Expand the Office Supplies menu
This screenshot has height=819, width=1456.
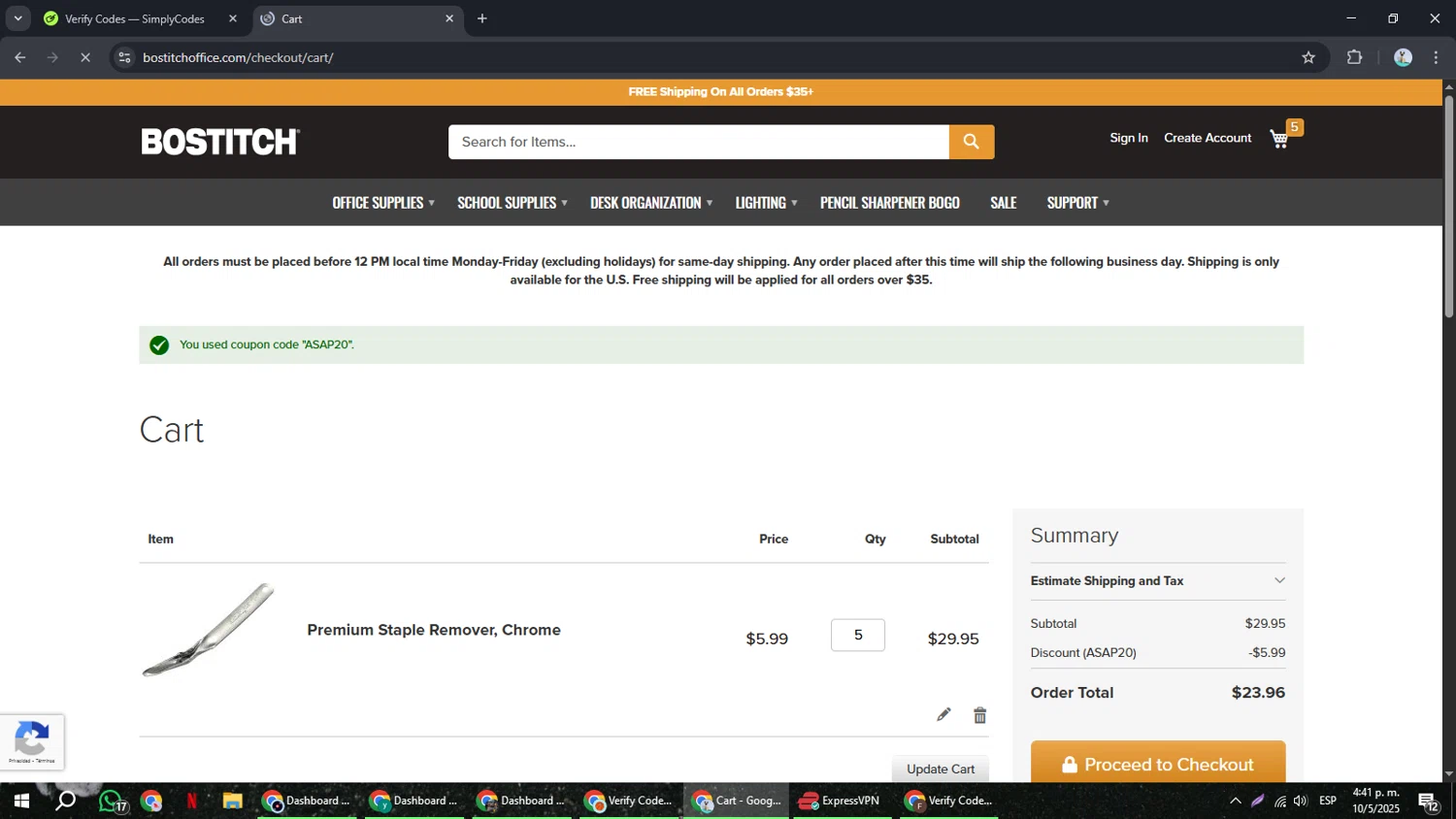click(x=383, y=203)
